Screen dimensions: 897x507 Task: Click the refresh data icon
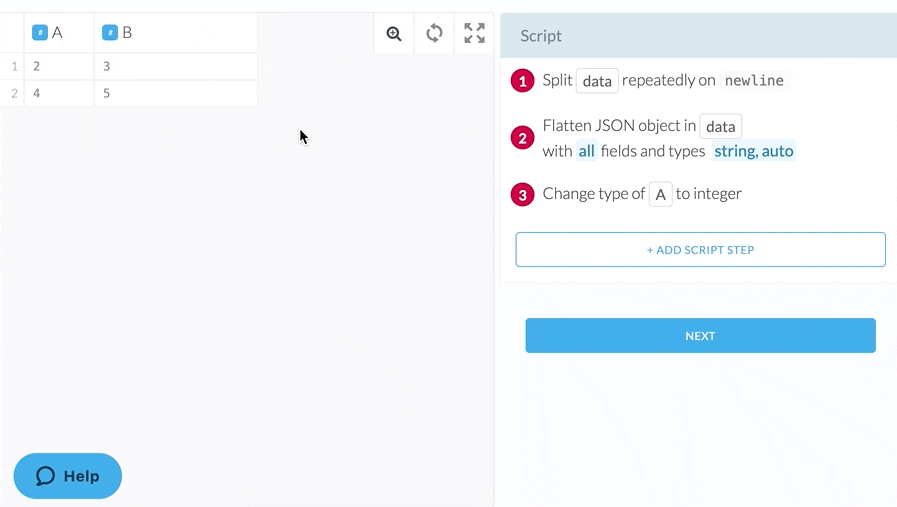click(434, 34)
